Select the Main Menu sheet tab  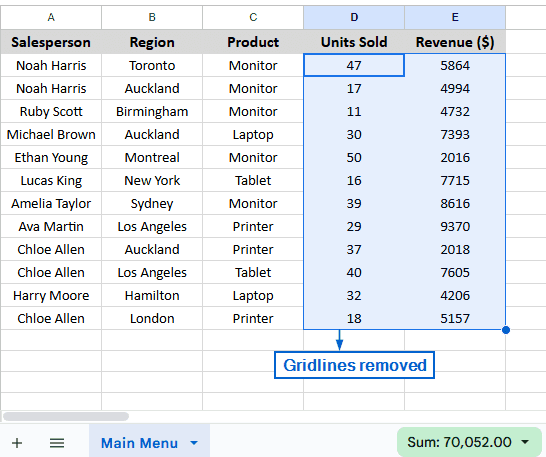coord(149,443)
